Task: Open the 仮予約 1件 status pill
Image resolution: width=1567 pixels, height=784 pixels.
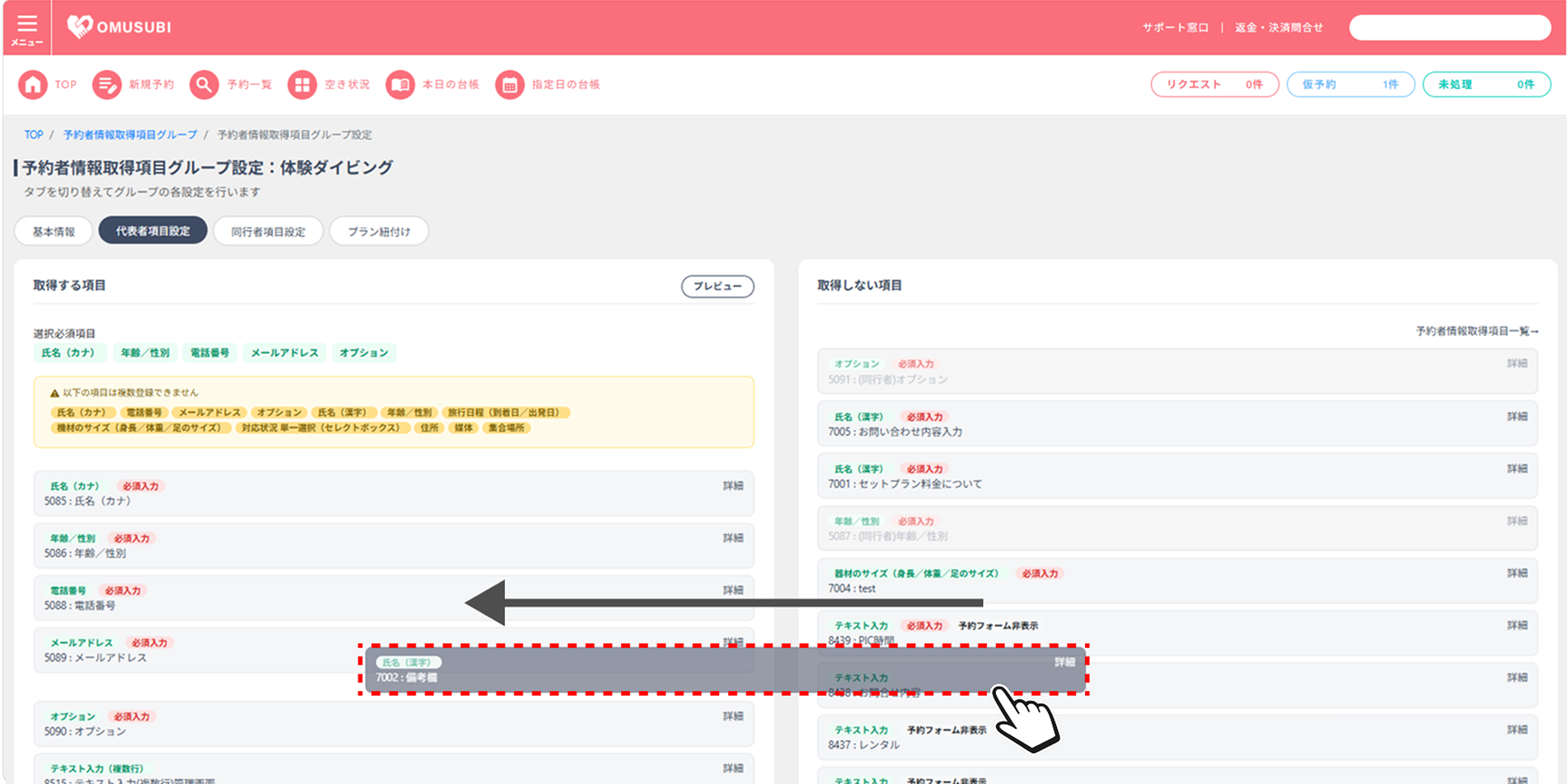Action: pos(1351,85)
